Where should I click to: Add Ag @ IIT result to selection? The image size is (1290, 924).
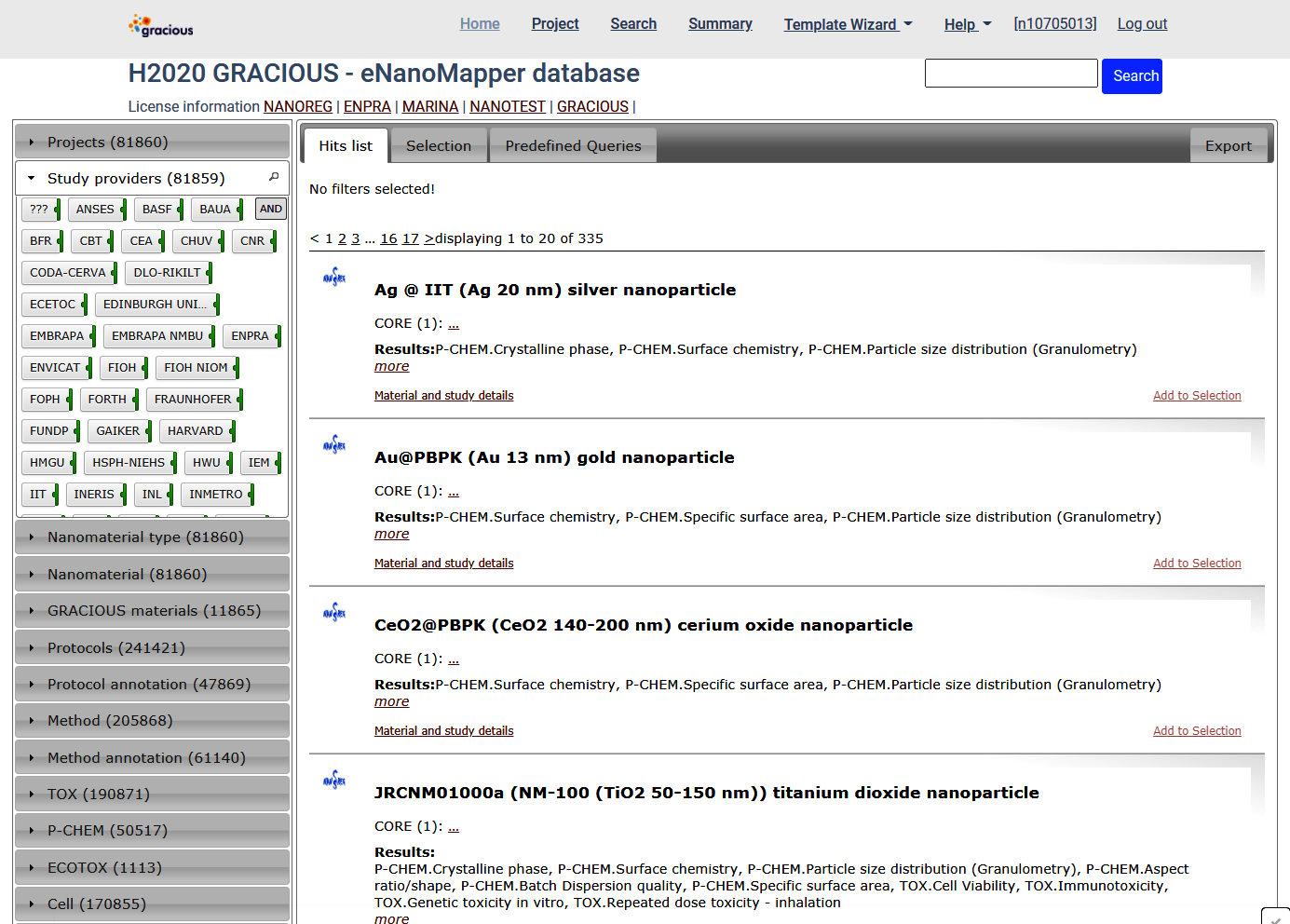1197,396
